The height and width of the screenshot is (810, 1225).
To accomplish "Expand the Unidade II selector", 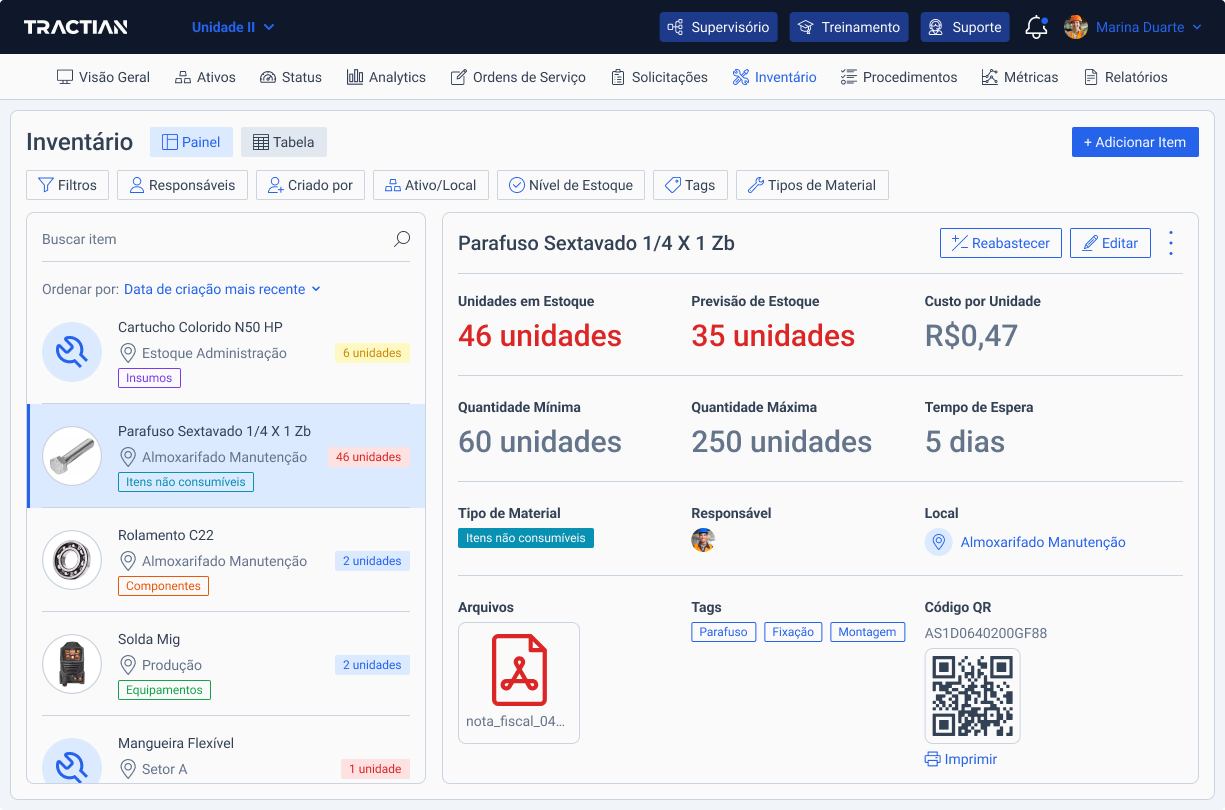I will (233, 27).
